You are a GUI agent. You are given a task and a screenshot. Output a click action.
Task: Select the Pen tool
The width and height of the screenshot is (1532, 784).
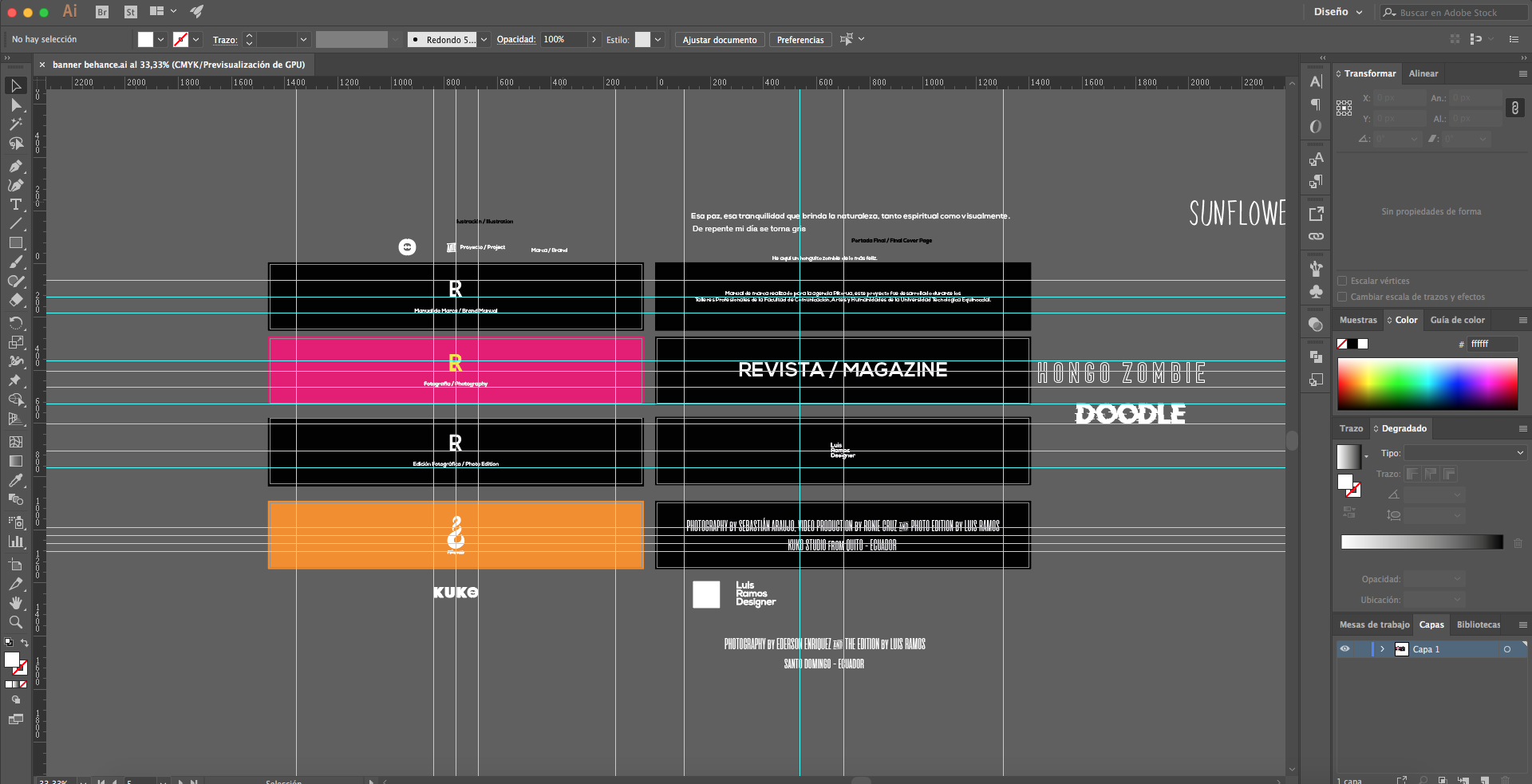15,166
